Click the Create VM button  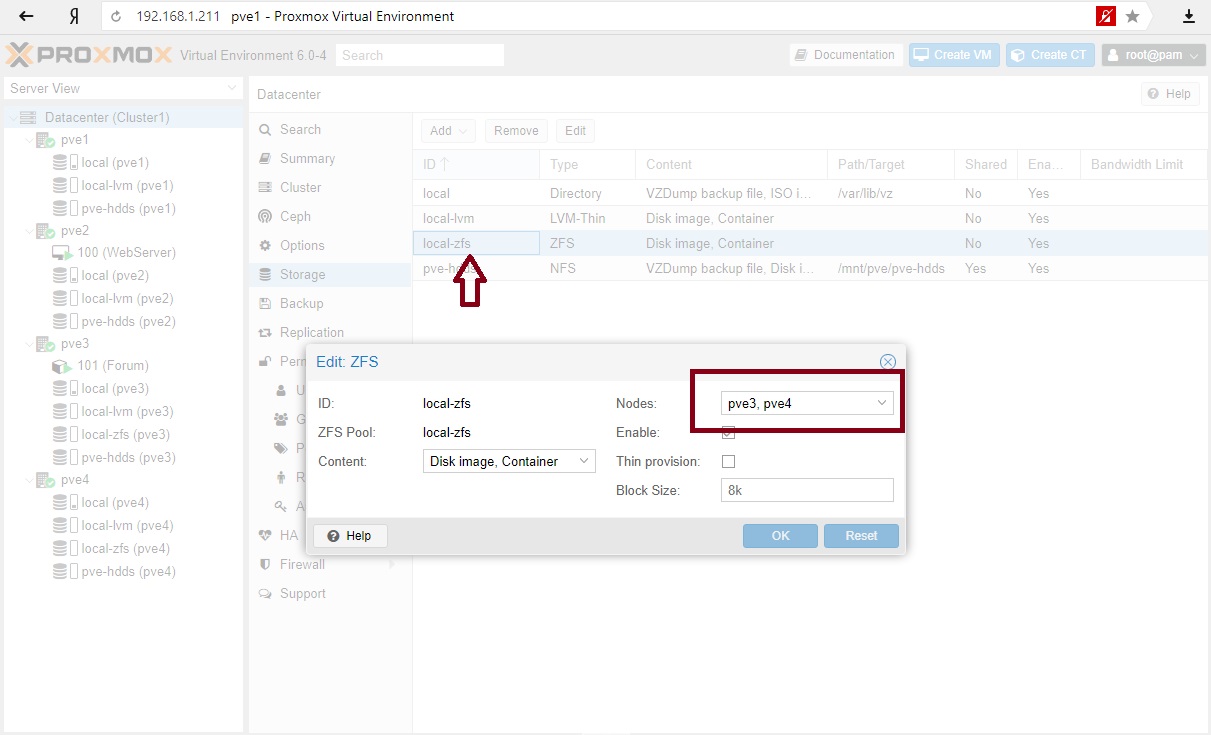click(x=954, y=55)
